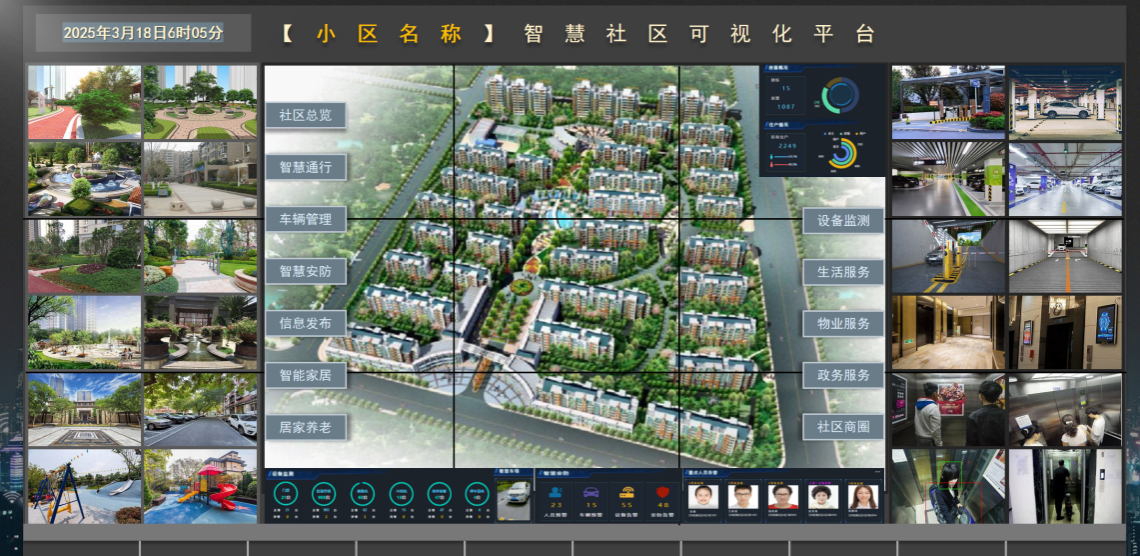This screenshot has height=556, width=1140.
Task: Click the yellow 设备告警 router icon
Action: click(x=627, y=492)
